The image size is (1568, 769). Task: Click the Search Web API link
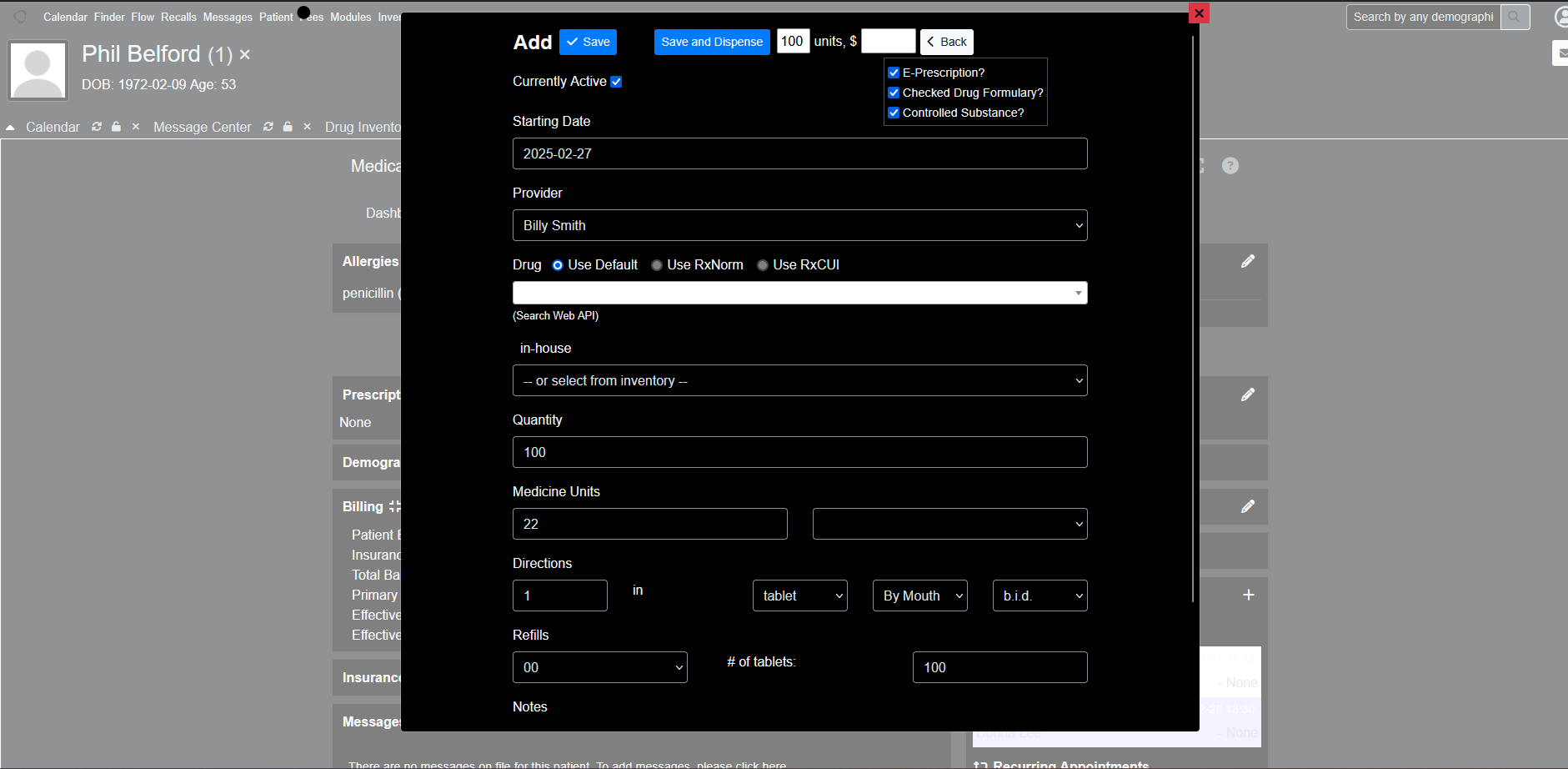point(556,315)
